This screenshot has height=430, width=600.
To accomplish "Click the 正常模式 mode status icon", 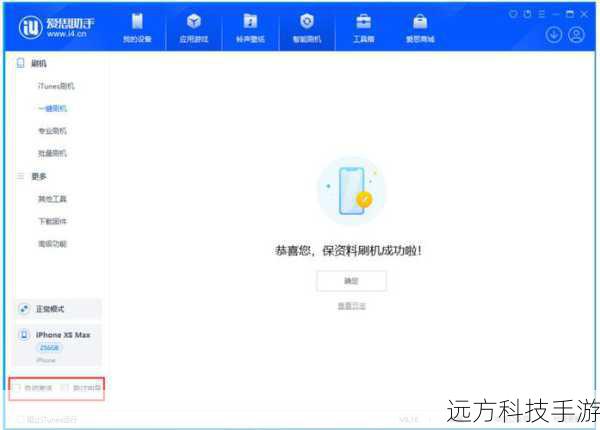I will pyautogui.click(x=24, y=309).
